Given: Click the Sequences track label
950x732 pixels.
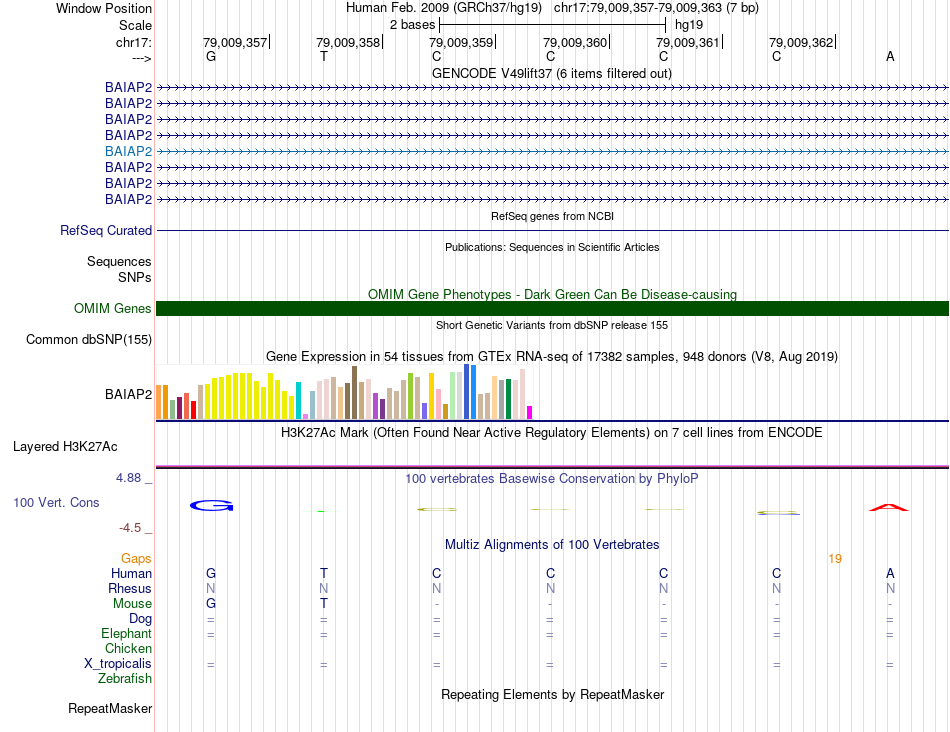Looking at the screenshot, I should point(119,261).
